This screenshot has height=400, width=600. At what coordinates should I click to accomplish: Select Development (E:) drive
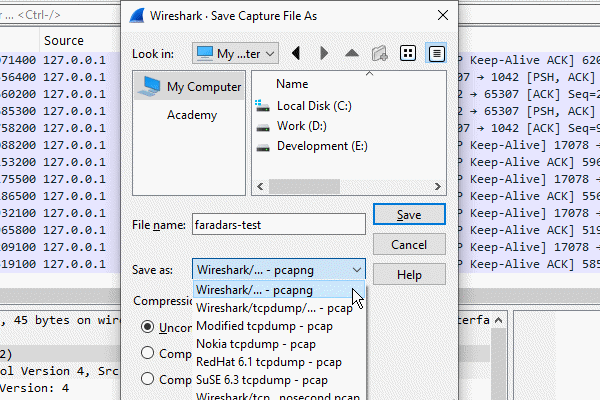[x=322, y=146]
